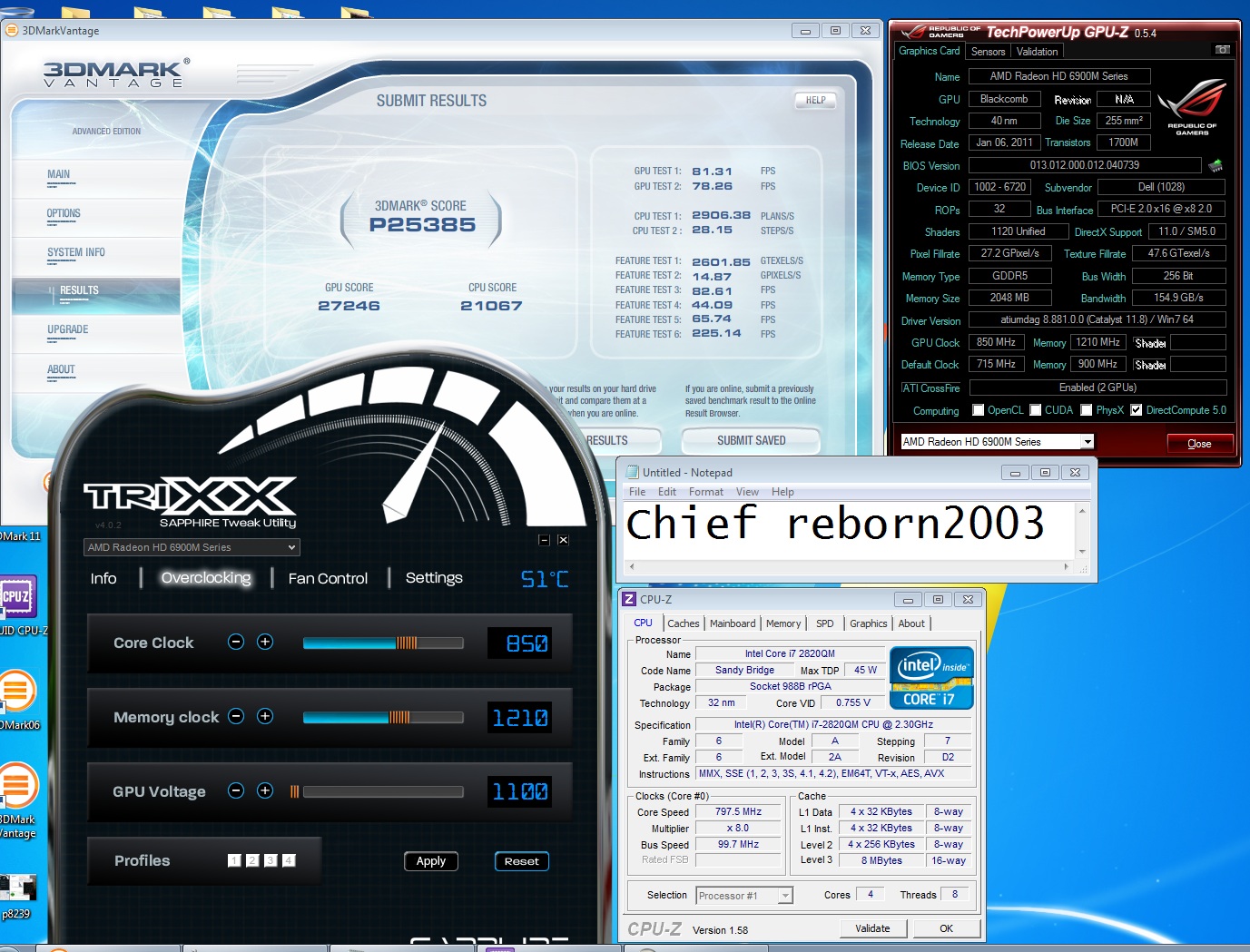Click Validate button in CPU-Z

(x=872, y=928)
